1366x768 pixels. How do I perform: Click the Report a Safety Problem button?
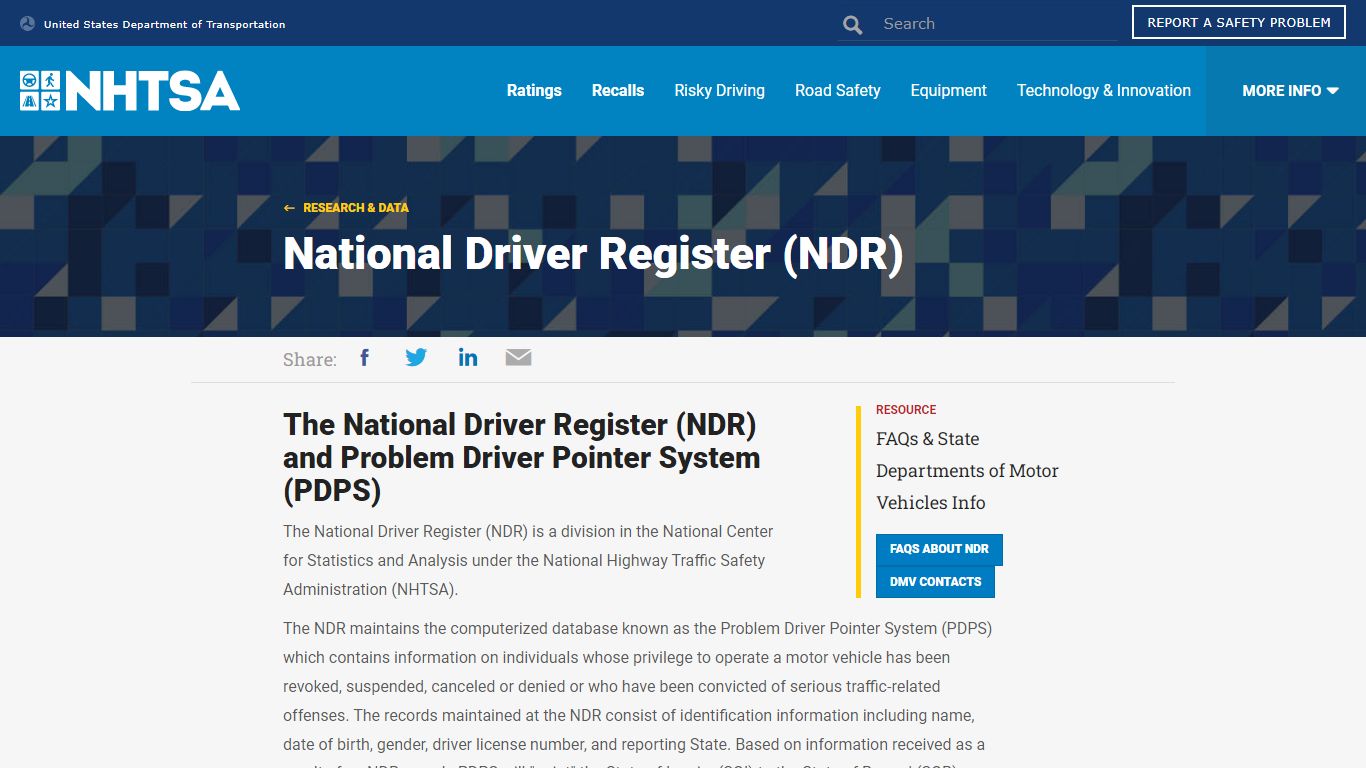1239,22
